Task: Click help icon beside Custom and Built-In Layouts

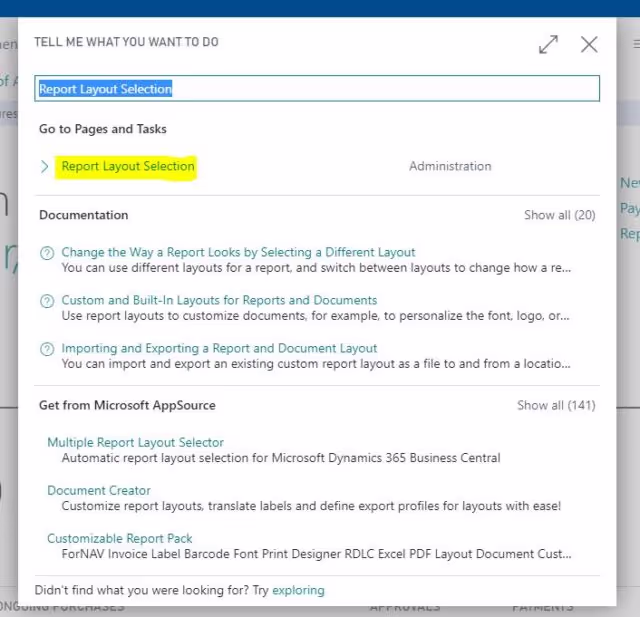Action: (47, 301)
